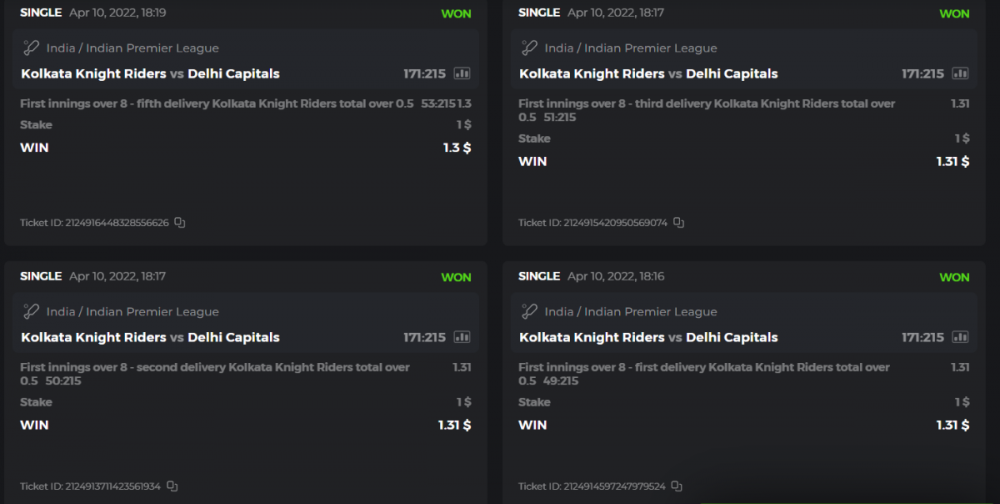Open Kolkata Knight Riders vs Delhi Capitals, 18:16 ticket

point(648,338)
